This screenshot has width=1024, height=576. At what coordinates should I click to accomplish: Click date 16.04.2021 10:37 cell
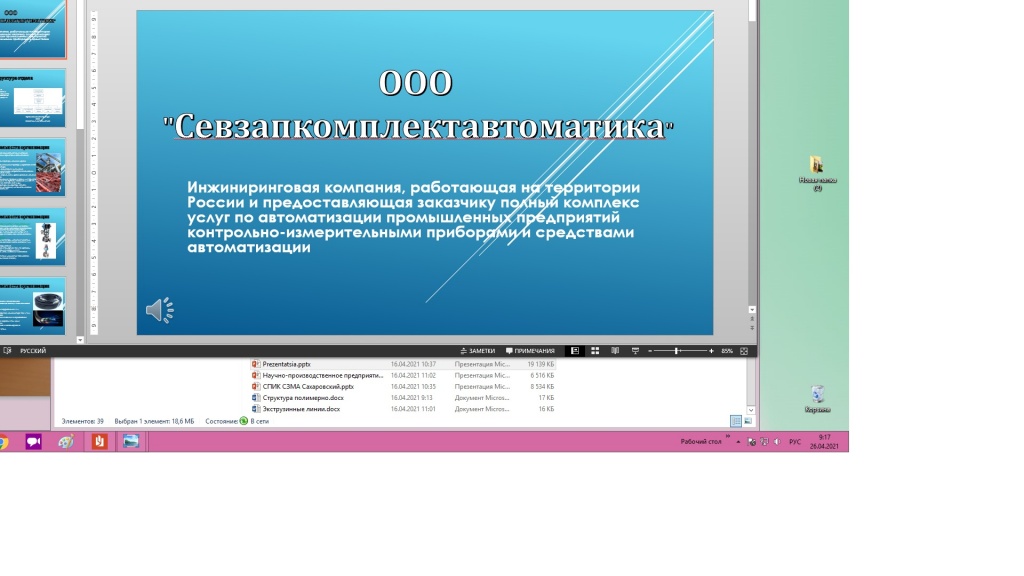[x=413, y=364]
